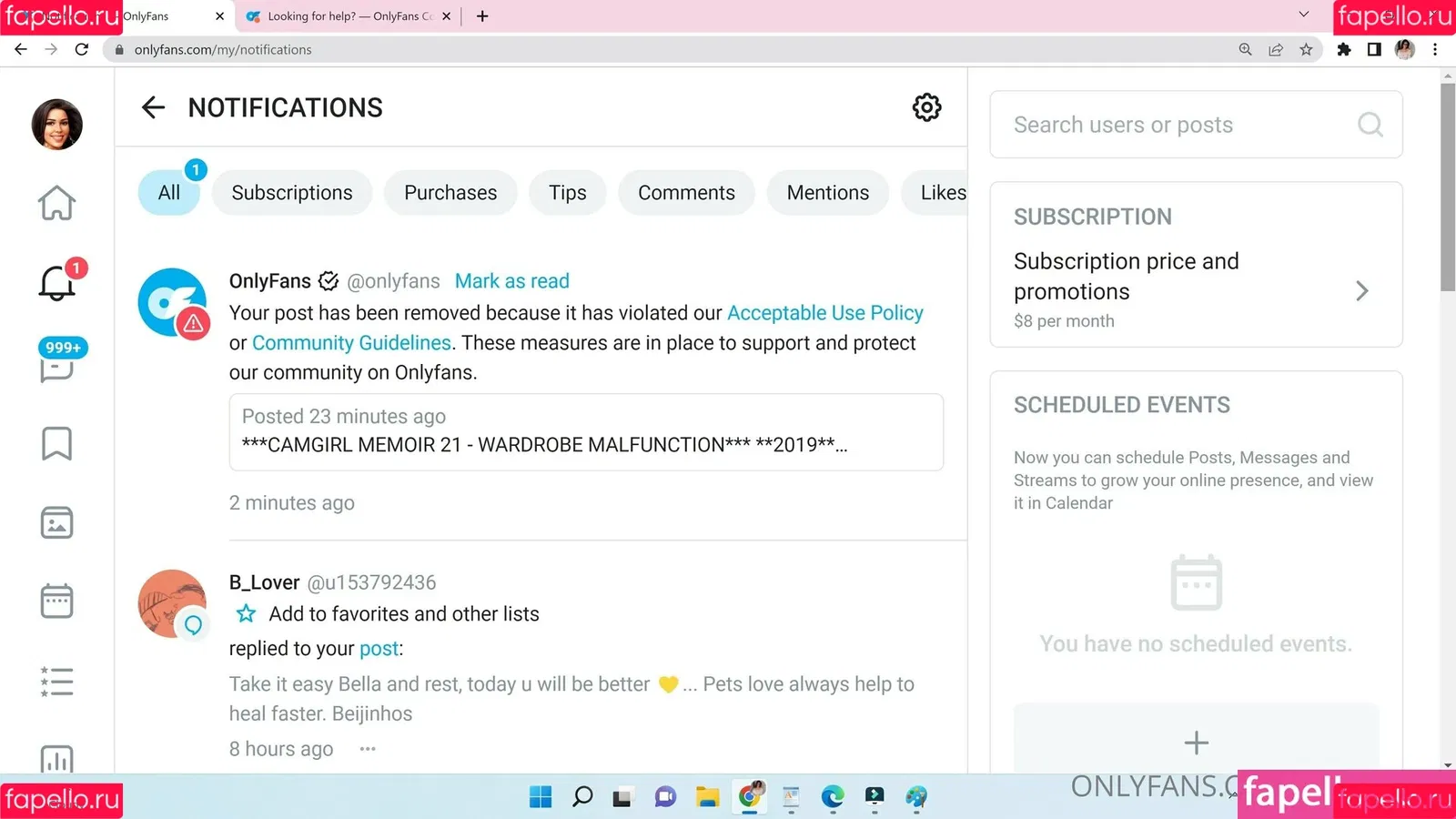Screen dimensions: 1456x819
Task: Click the page vertical scrollbar
Action: point(1448,187)
